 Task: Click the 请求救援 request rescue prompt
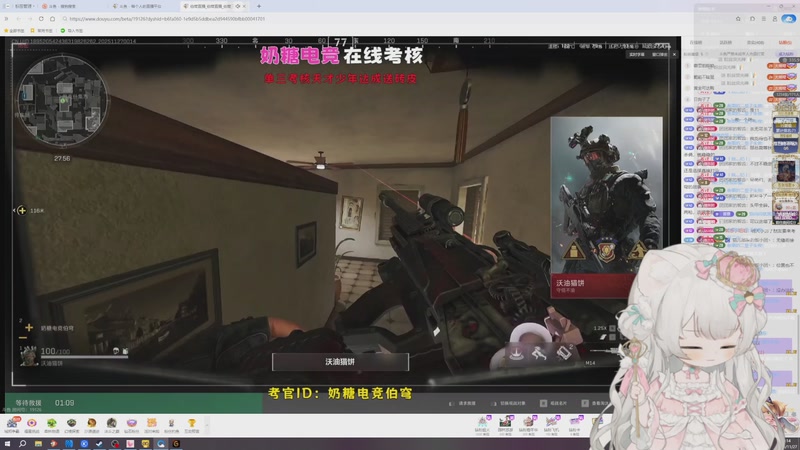[462, 404]
